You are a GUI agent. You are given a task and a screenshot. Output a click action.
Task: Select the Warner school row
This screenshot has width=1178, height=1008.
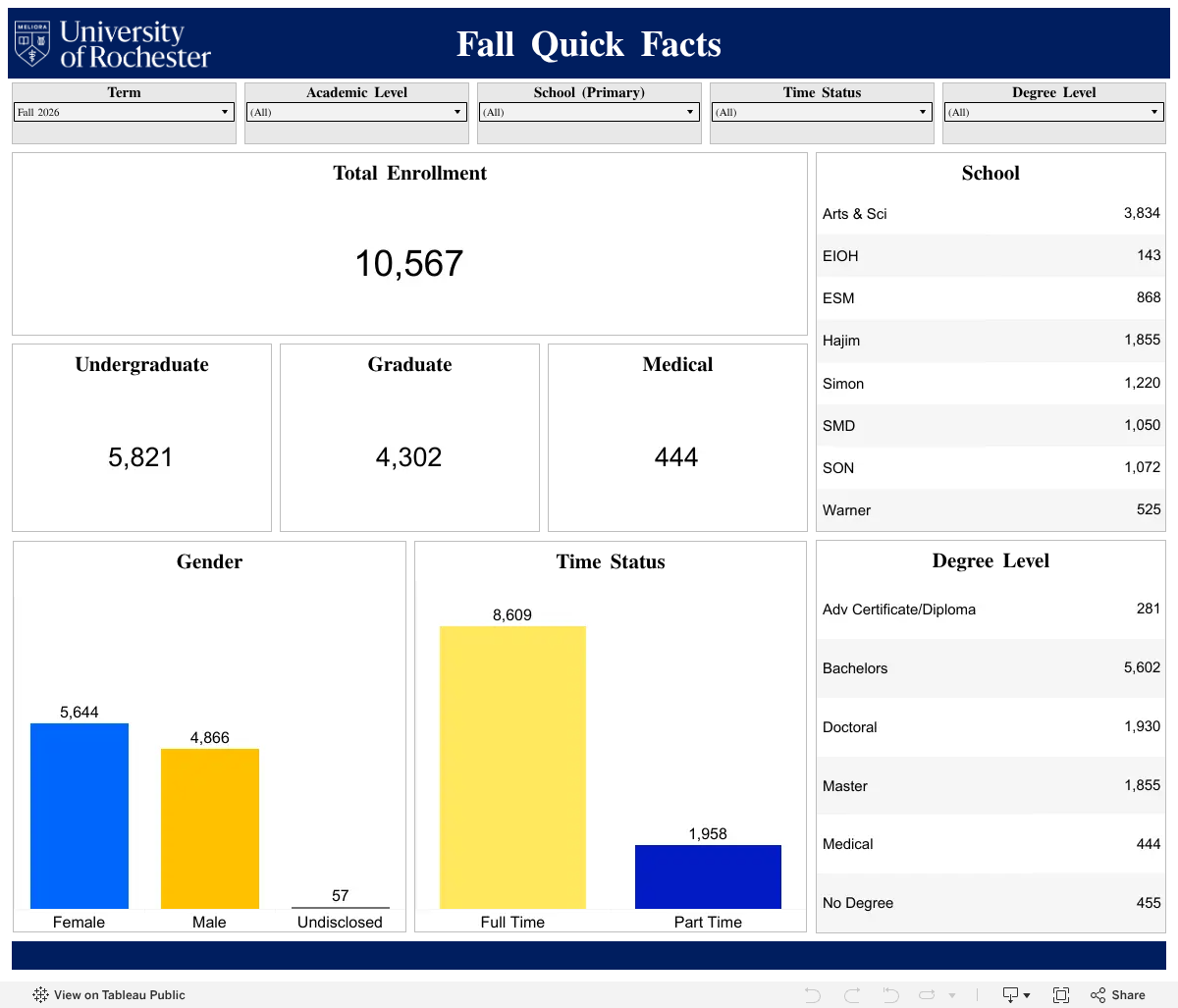(991, 509)
